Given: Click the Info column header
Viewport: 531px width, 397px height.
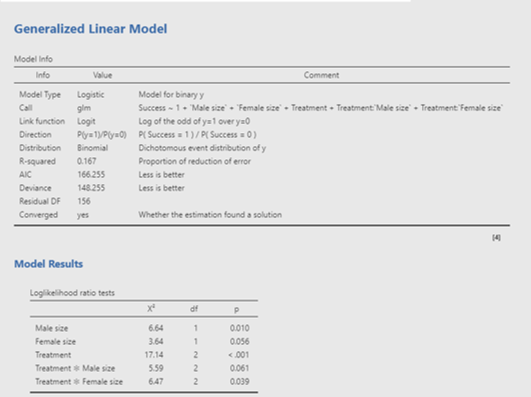Looking at the screenshot, I should tap(43, 75).
